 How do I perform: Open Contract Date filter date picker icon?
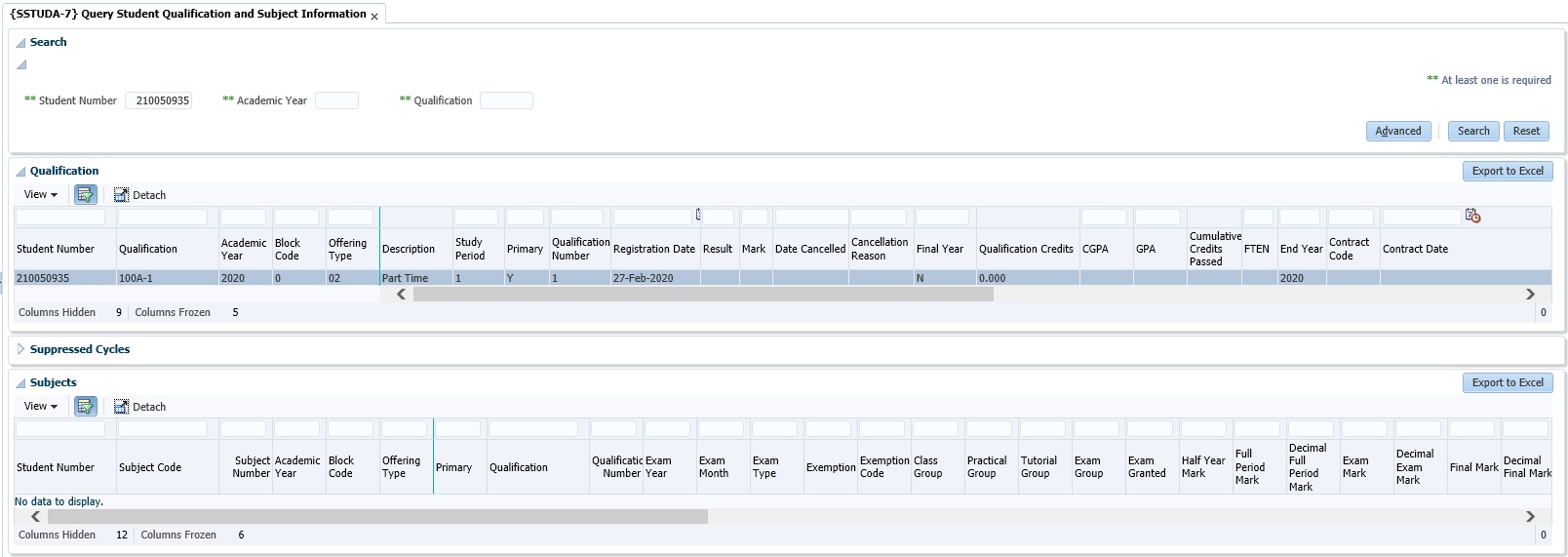point(1472,216)
